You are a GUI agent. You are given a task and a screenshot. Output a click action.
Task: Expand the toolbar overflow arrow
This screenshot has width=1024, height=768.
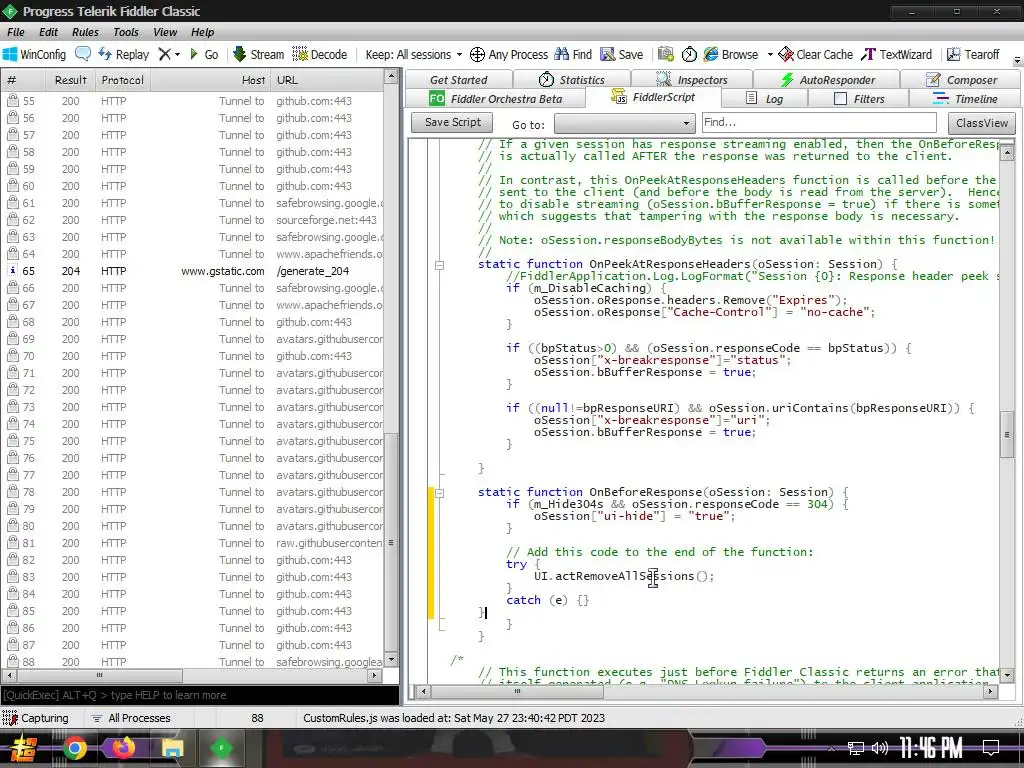[x=1017, y=60]
